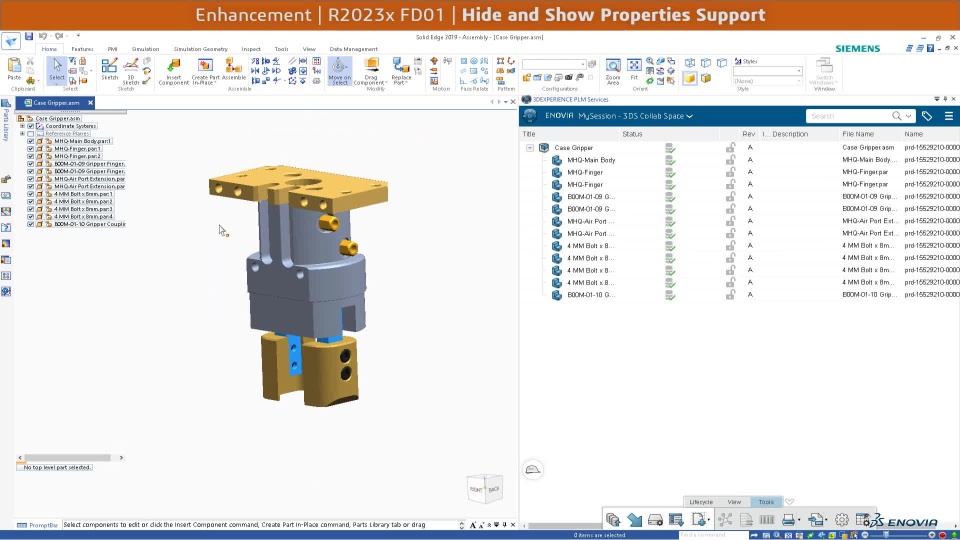
Task: Click Drag Component tool
Action: click(370, 71)
